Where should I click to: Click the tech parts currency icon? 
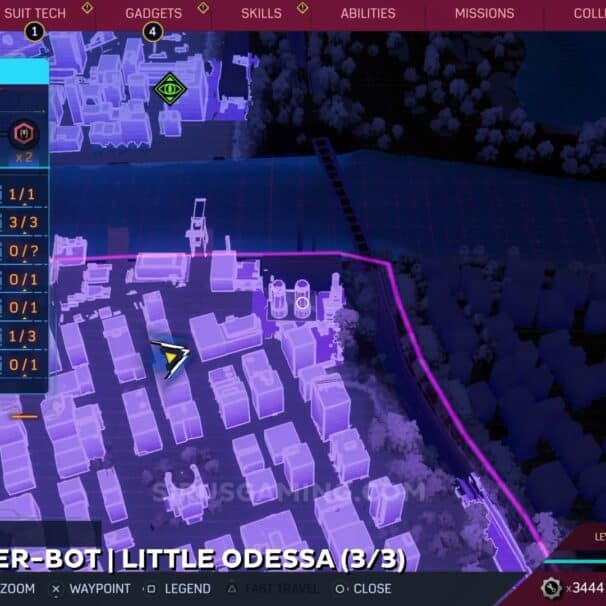pyautogui.click(x=550, y=588)
